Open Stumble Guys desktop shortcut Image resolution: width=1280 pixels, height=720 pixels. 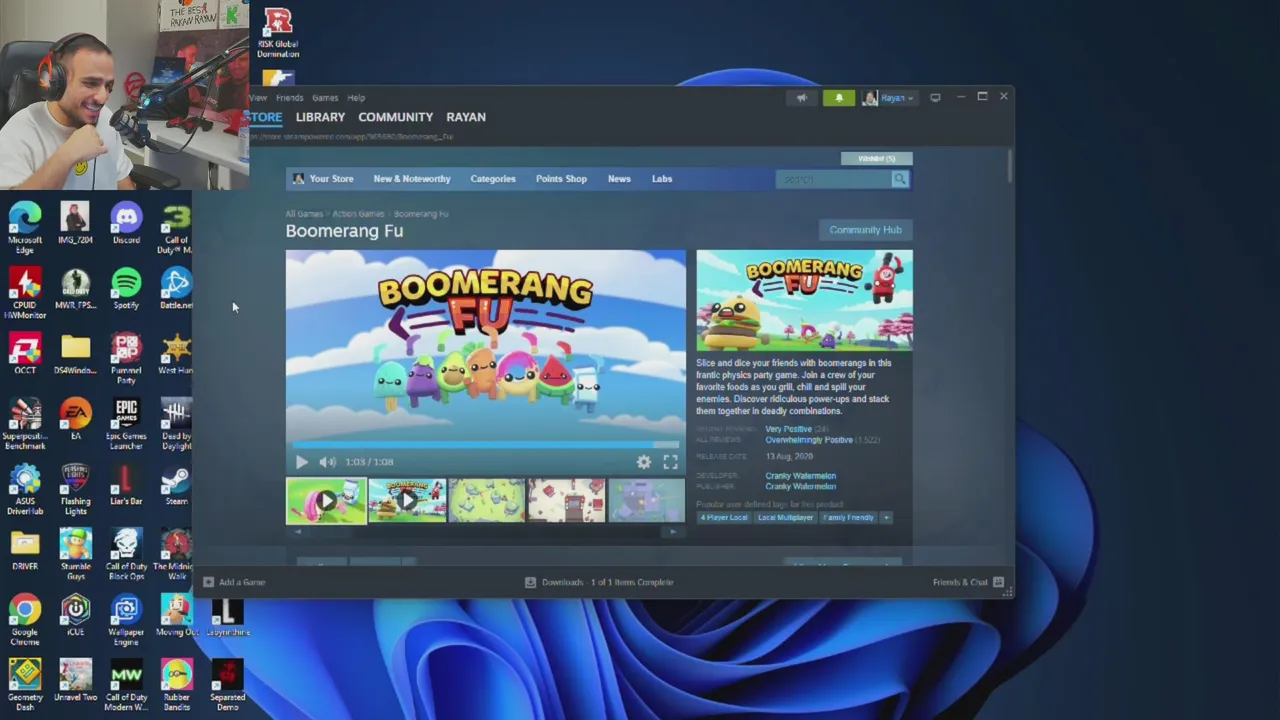[75, 555]
